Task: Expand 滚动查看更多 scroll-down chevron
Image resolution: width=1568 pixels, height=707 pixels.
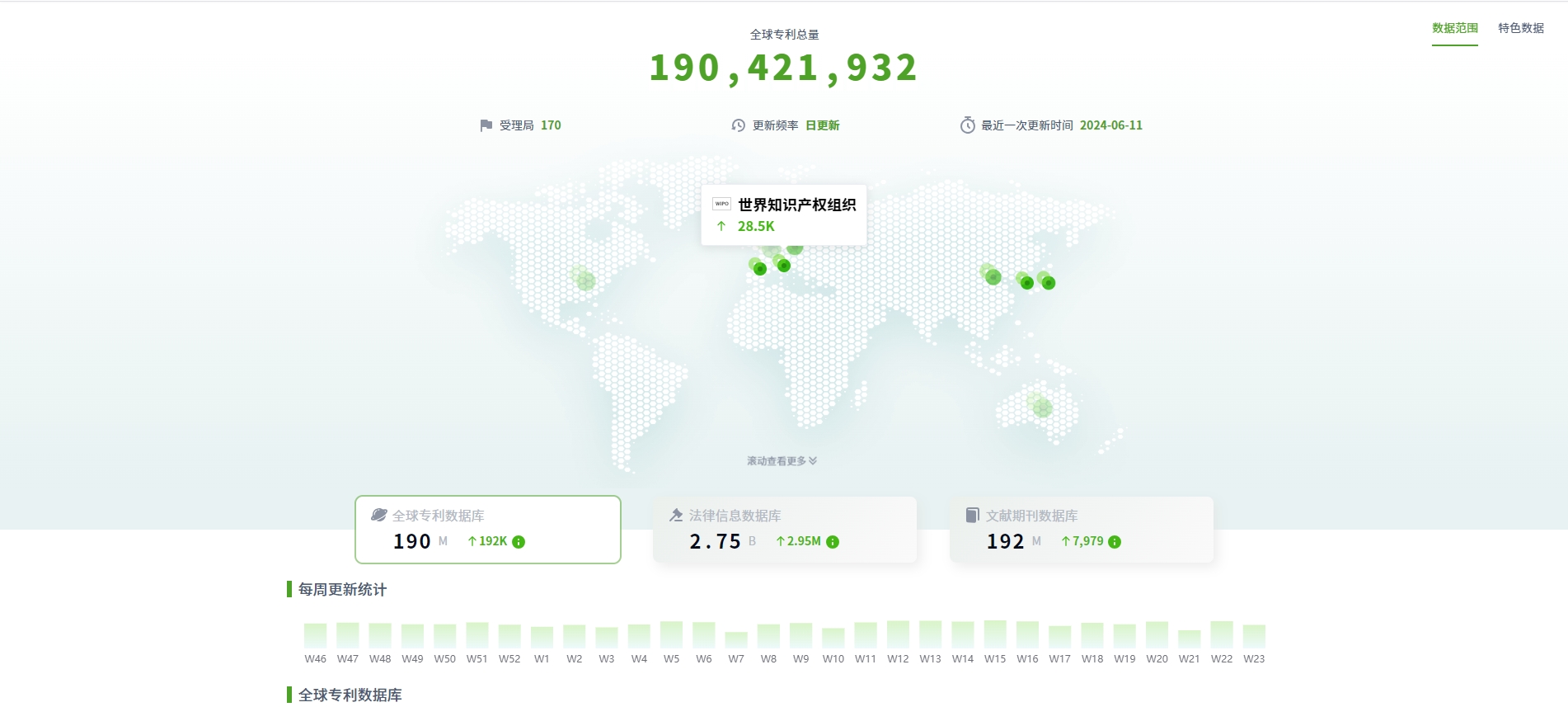Action: (x=813, y=461)
